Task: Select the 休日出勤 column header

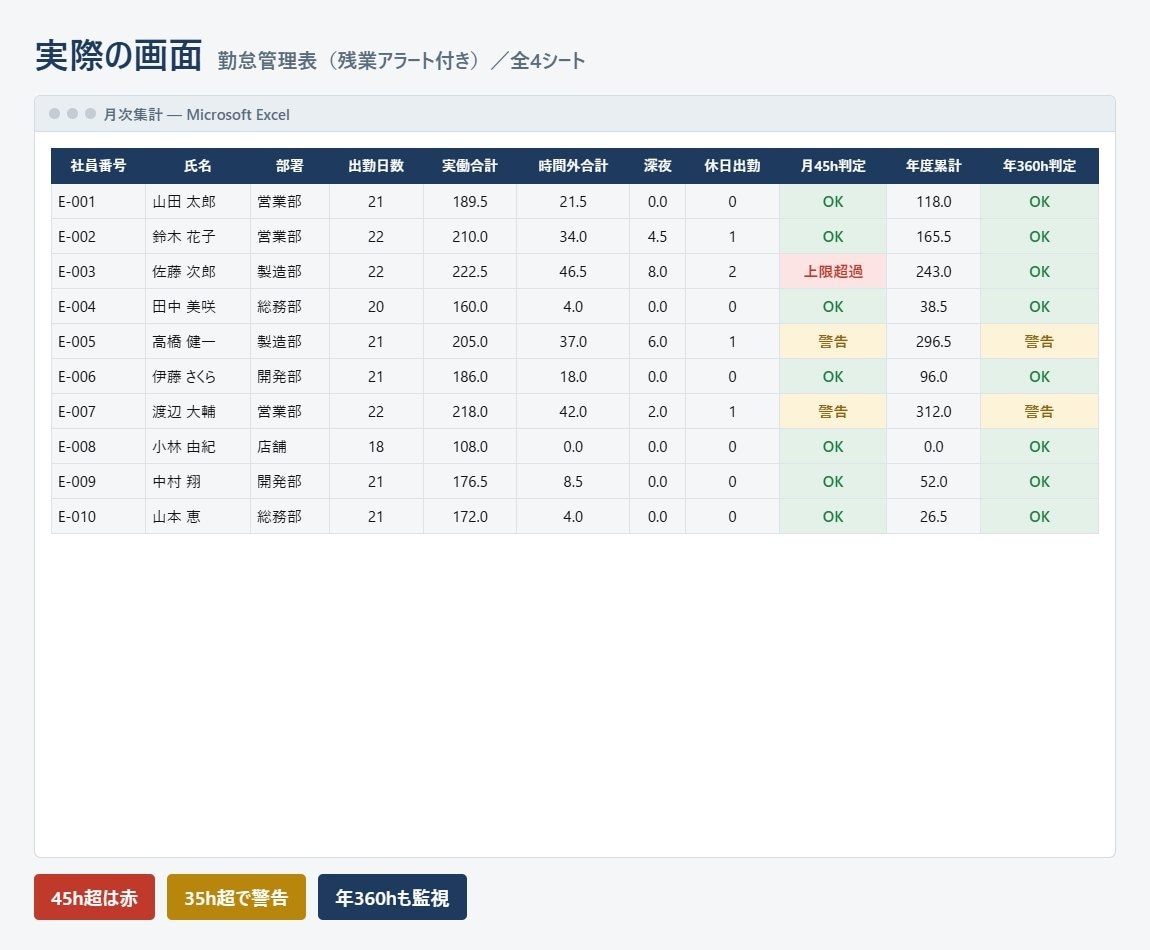Action: (732, 166)
